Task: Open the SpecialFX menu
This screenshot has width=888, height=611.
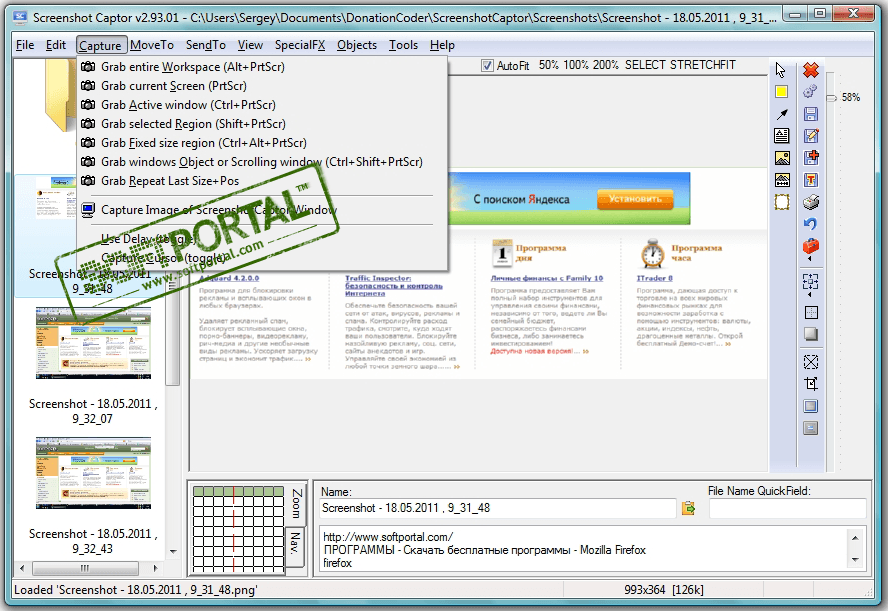Action: [x=300, y=45]
